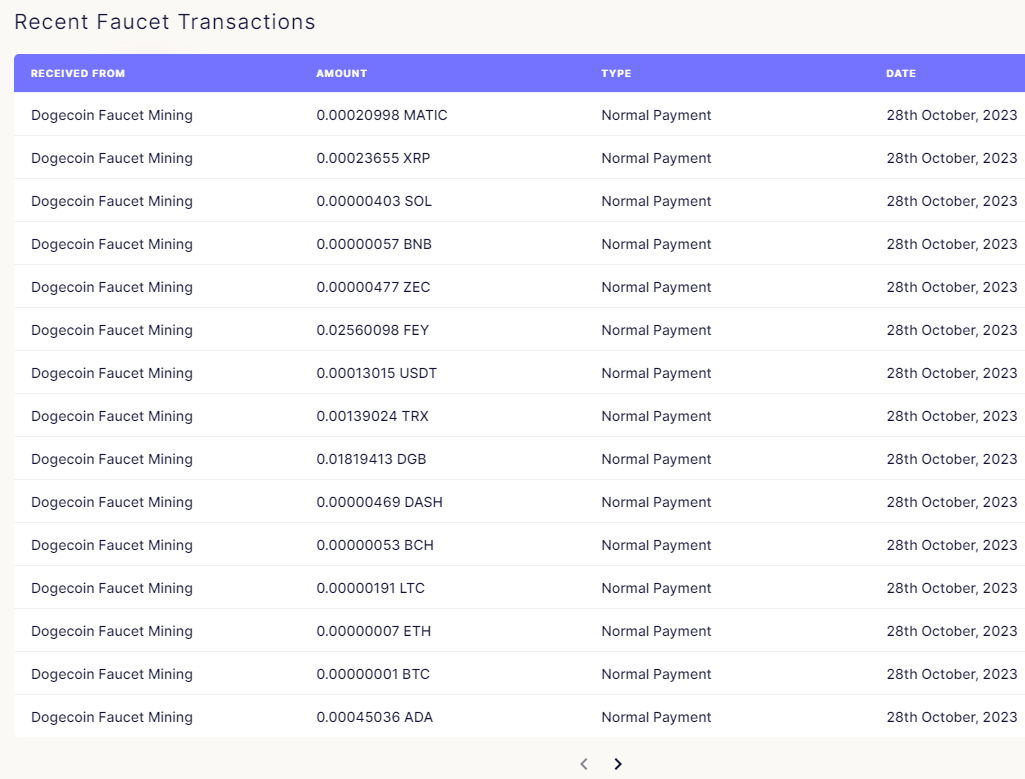Click the TYPE column header
The image size is (1025, 779).
pyautogui.click(x=616, y=73)
